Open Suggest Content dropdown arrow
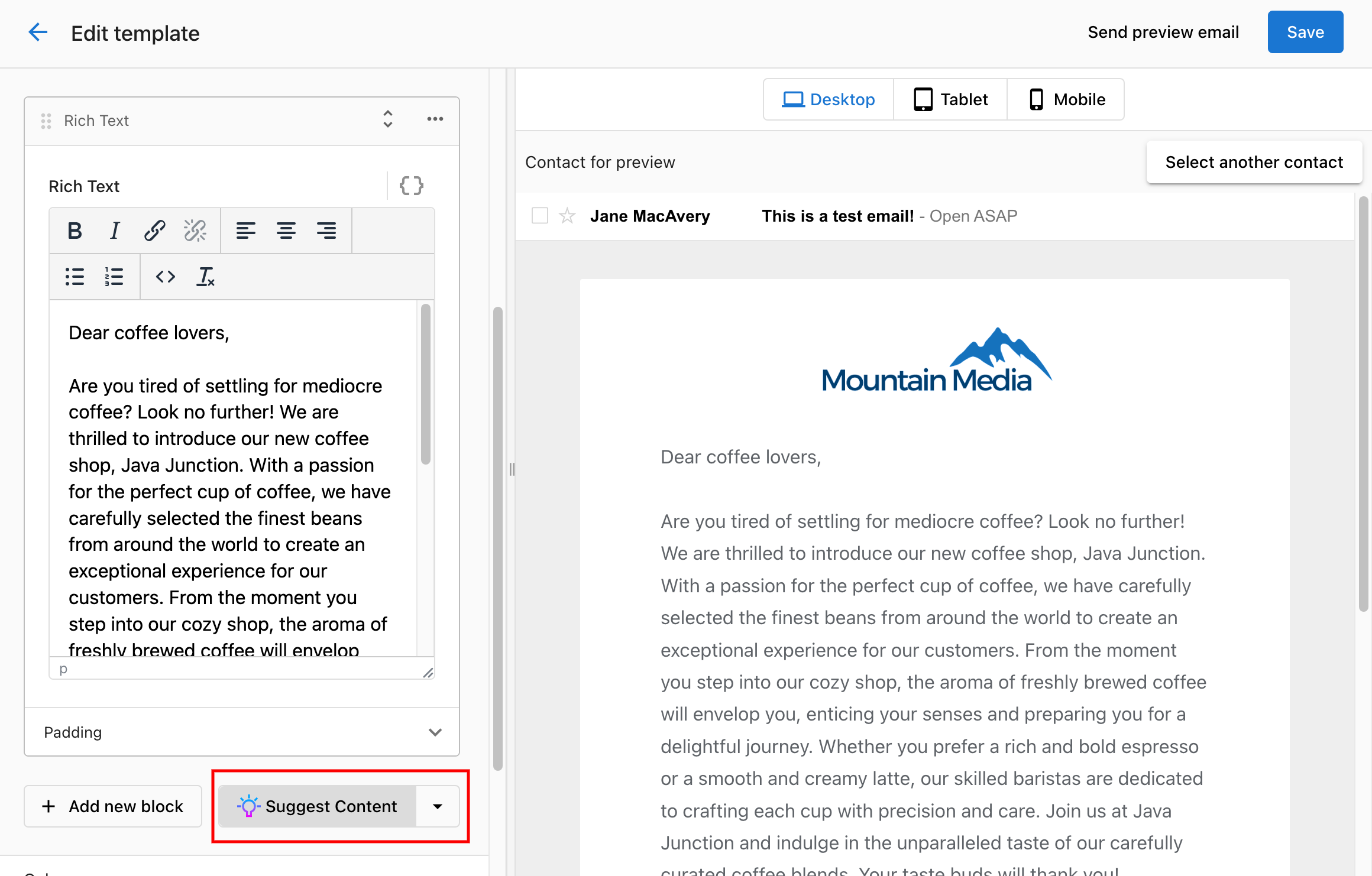 coord(438,806)
